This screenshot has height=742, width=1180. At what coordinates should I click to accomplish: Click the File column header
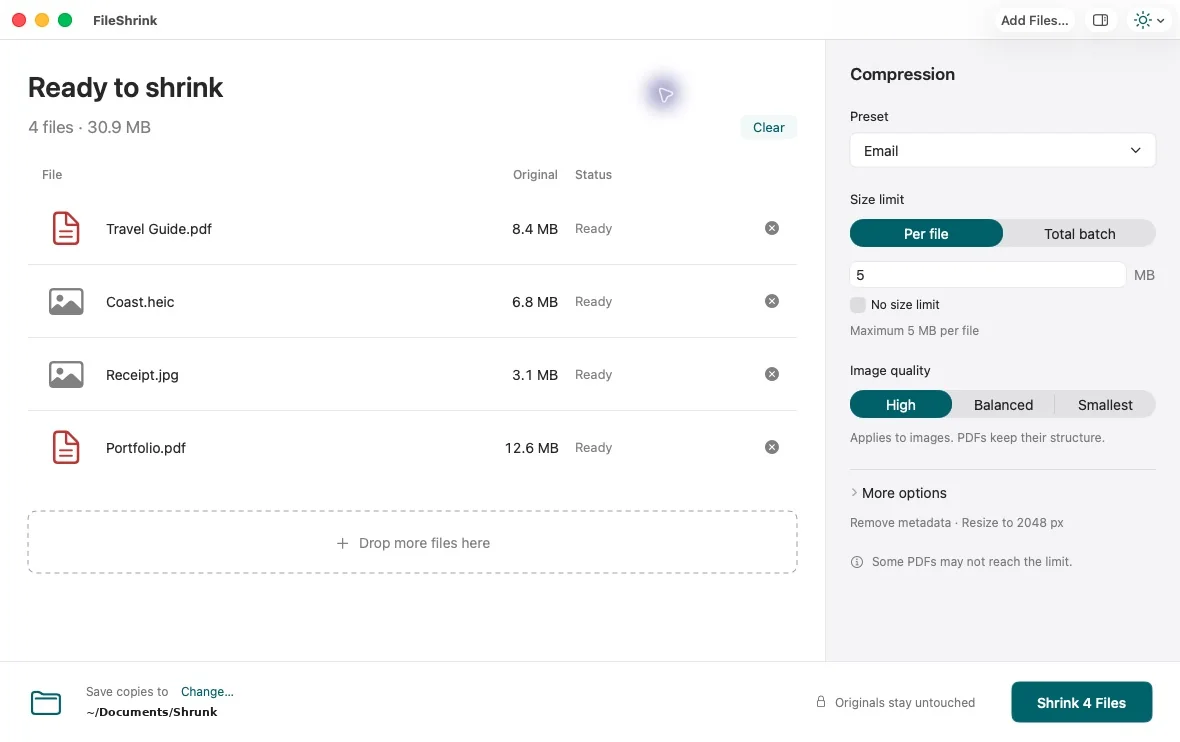(x=52, y=175)
